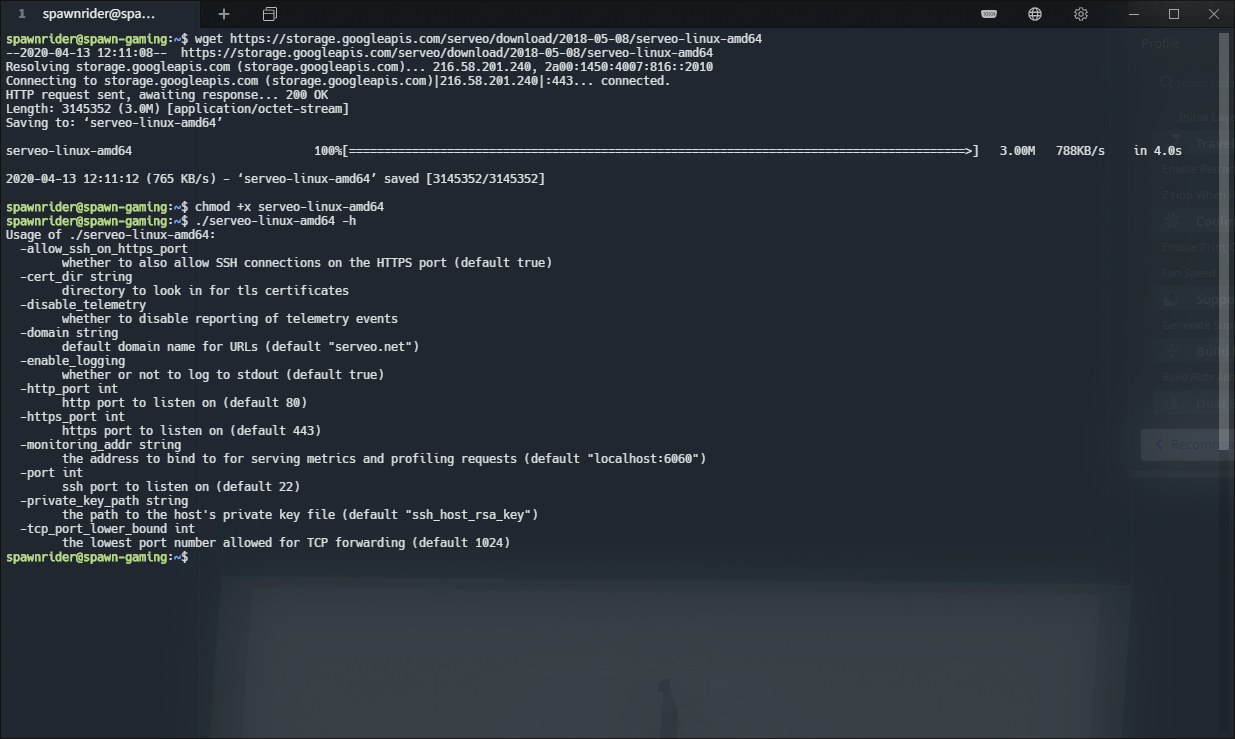Click the -tcp_port_lower_bound int option text
Viewport: 1235px width, 739px height.
107,529
